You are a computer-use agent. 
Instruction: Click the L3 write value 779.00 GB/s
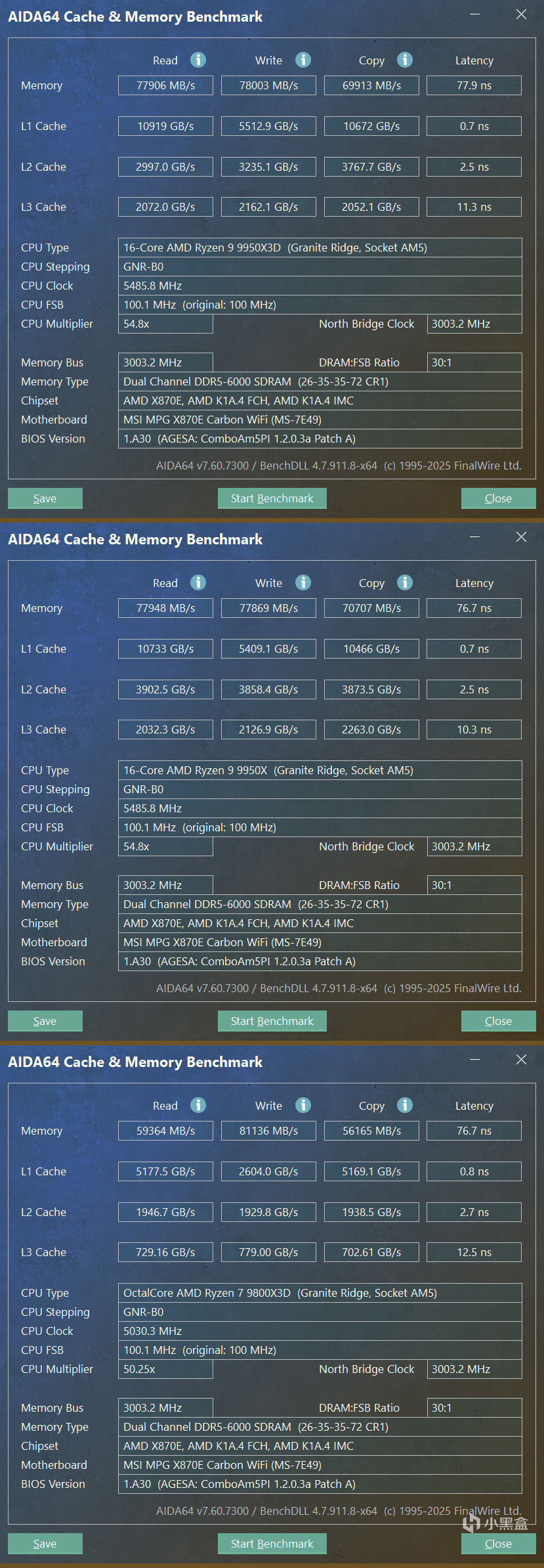coord(268,1252)
